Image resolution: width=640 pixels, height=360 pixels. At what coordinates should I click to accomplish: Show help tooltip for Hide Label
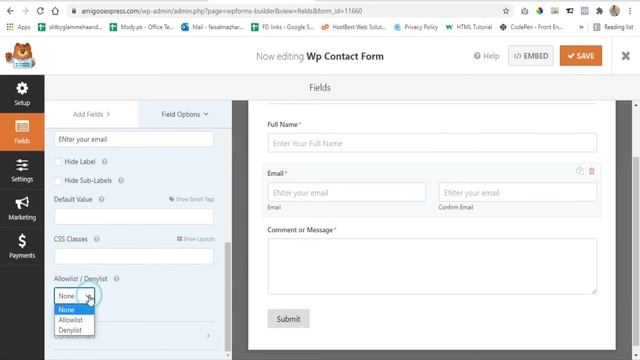click(x=104, y=162)
